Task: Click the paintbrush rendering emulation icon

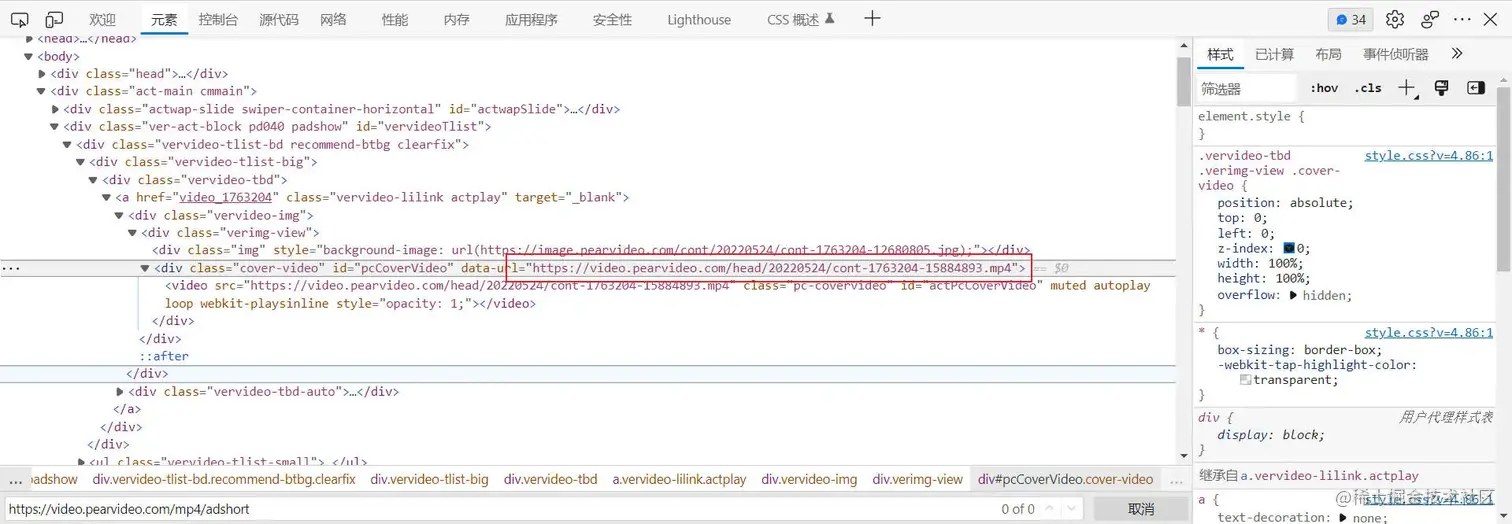Action: point(1442,88)
